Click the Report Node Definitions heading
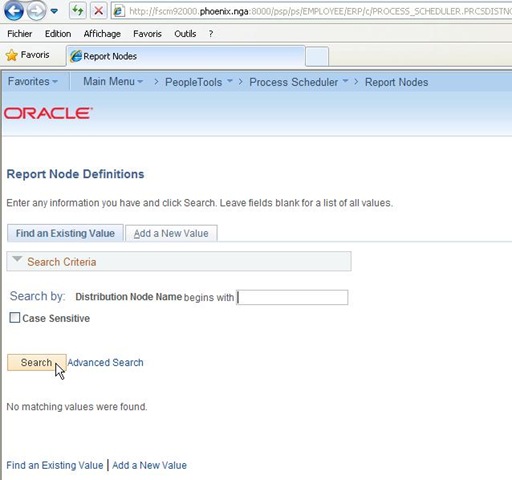This screenshot has height=480, width=512. (75, 174)
